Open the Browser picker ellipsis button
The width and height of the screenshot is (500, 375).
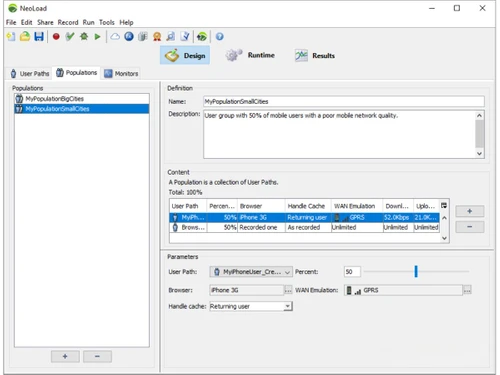pyautogui.click(x=288, y=290)
